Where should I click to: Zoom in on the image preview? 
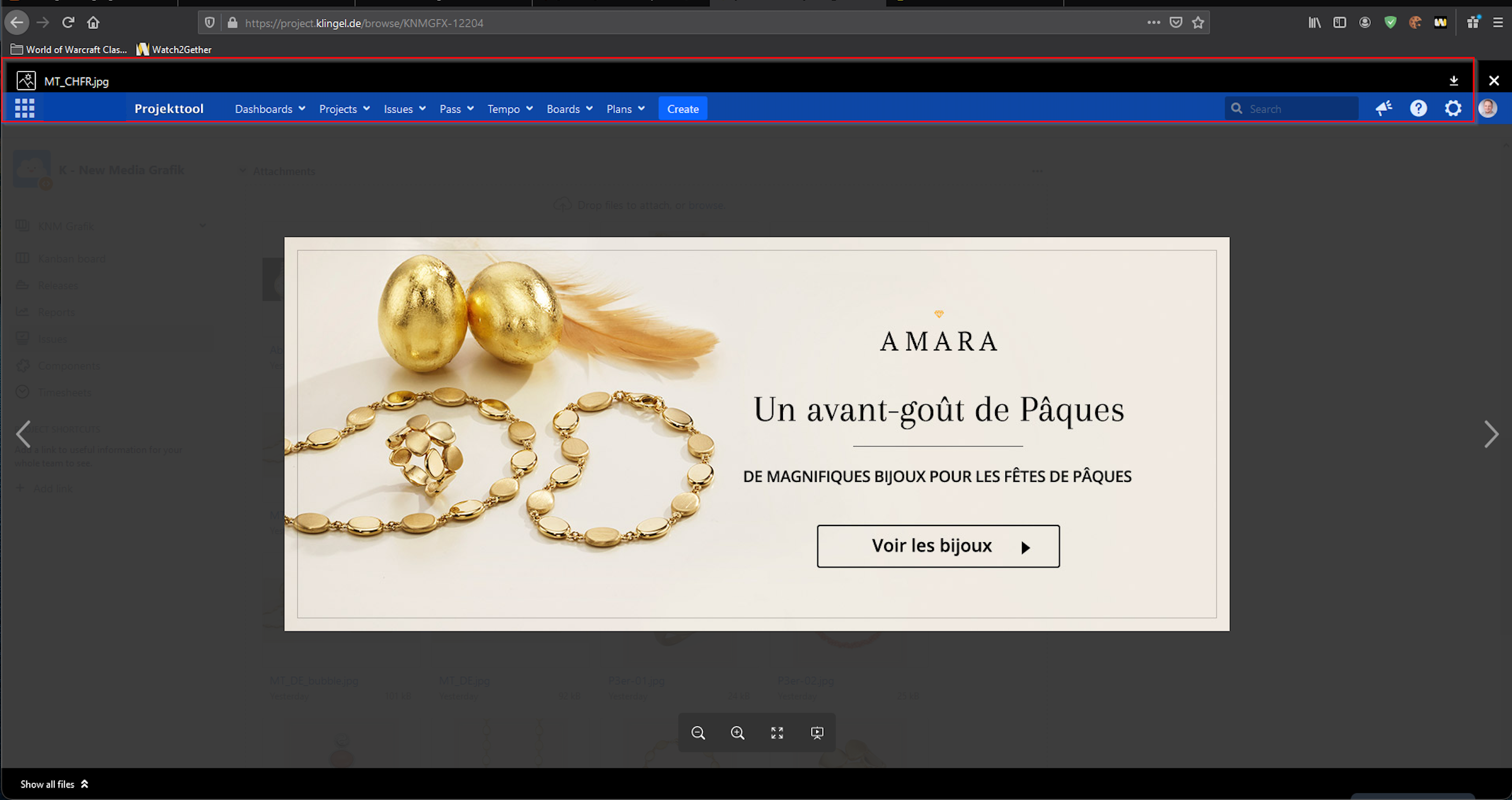click(x=737, y=733)
